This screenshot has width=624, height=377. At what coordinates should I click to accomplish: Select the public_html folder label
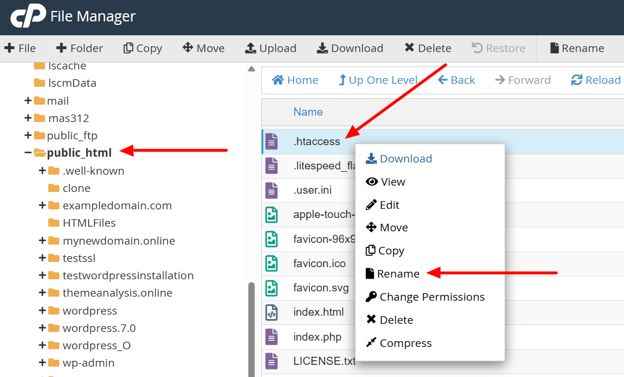click(79, 153)
